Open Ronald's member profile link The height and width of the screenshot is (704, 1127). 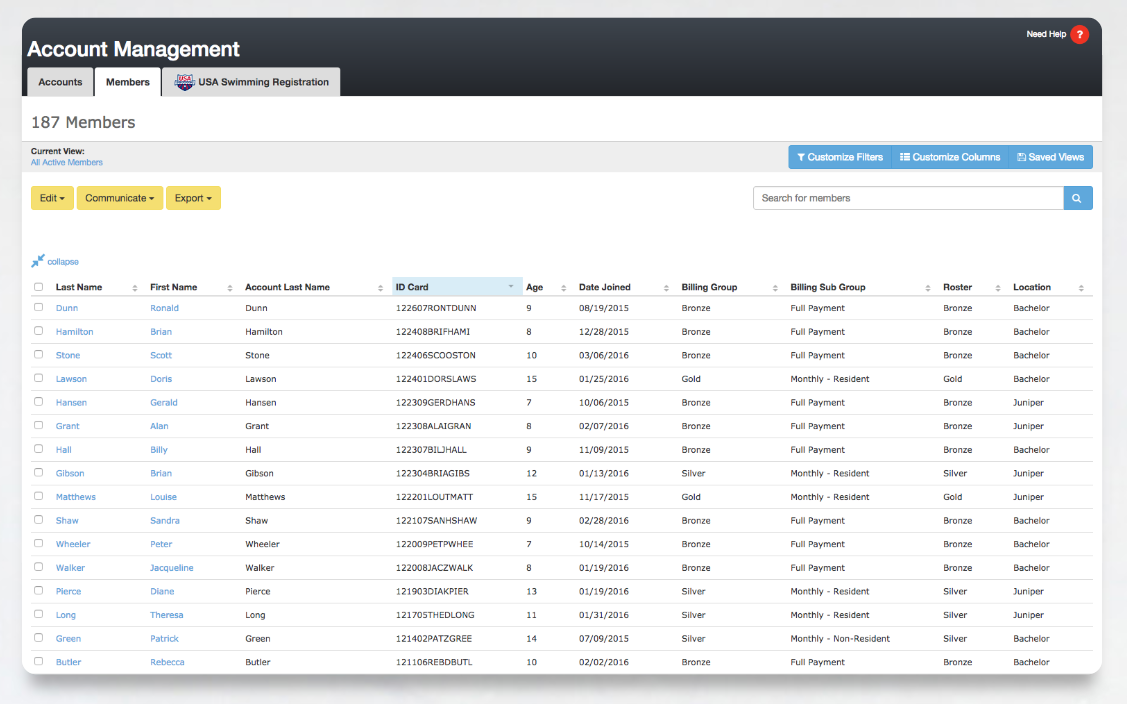(x=164, y=308)
